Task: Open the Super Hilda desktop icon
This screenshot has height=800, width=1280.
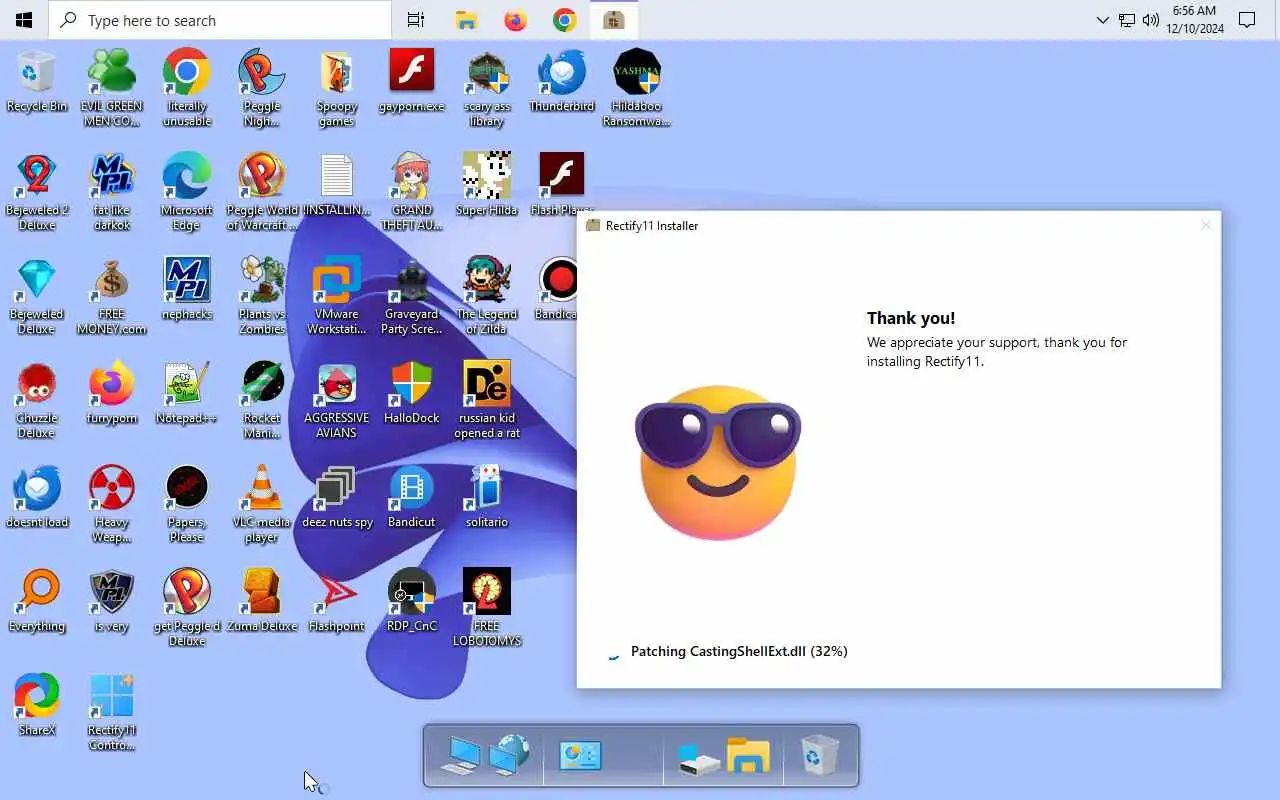Action: (x=487, y=186)
